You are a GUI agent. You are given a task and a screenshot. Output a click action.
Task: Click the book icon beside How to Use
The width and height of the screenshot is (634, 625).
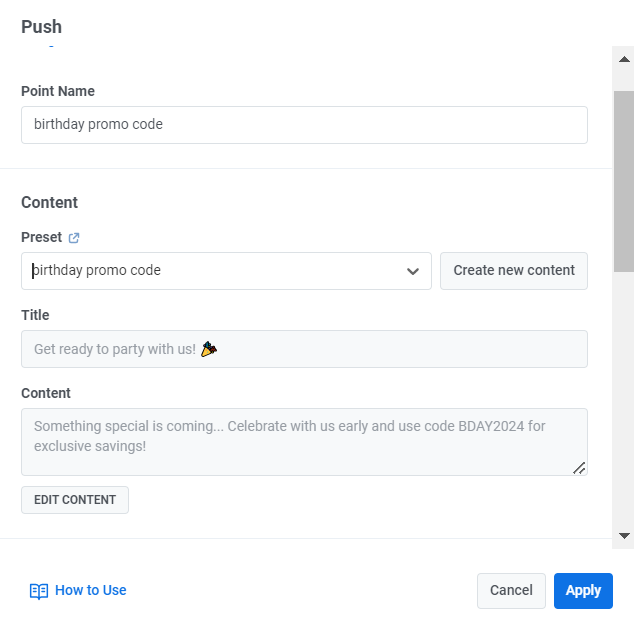coord(39,591)
